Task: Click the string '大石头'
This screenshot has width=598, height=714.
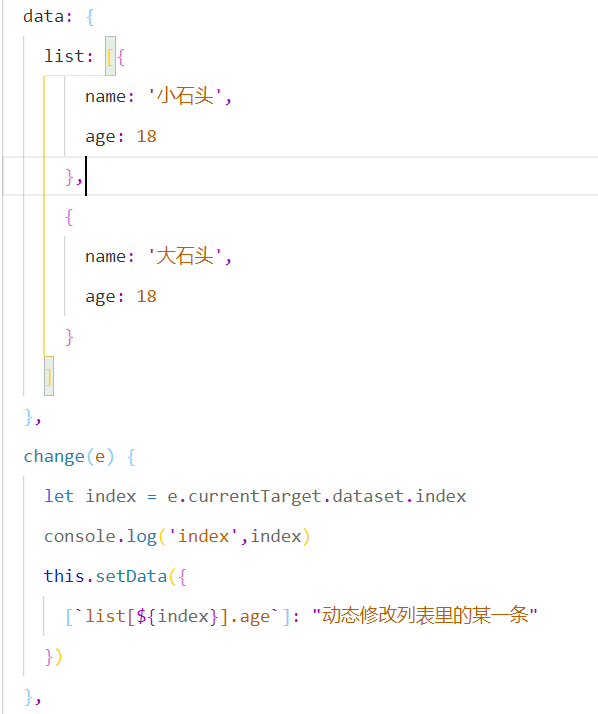Action: pos(185,256)
